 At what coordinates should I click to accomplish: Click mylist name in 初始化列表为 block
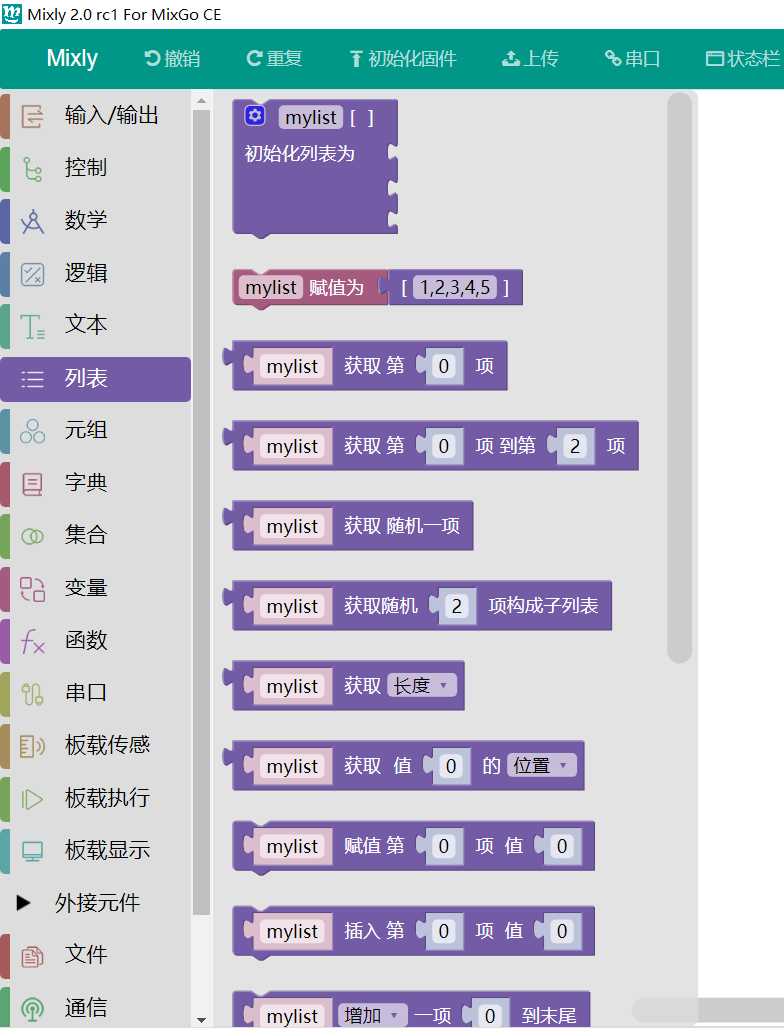tap(311, 117)
